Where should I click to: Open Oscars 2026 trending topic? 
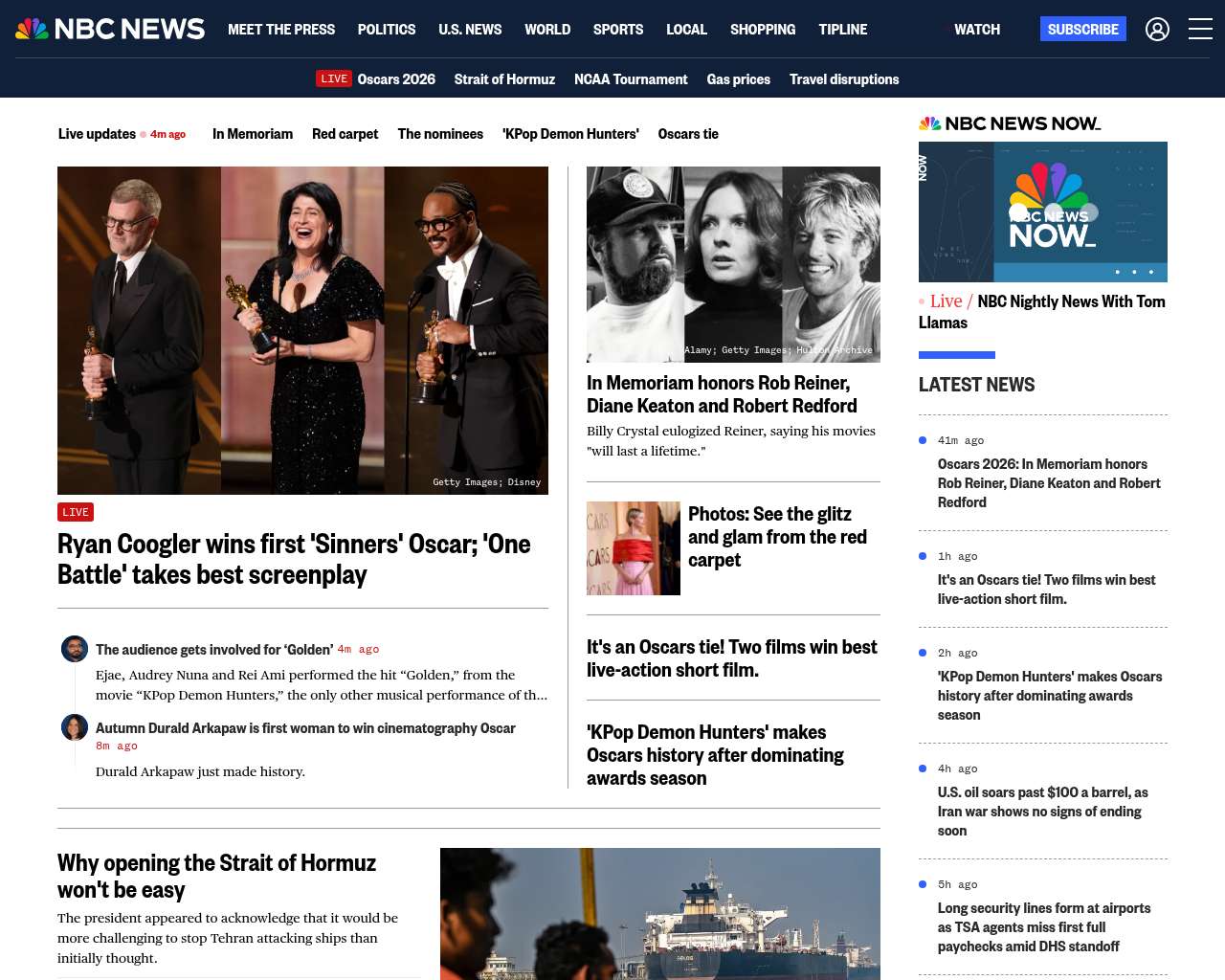click(x=396, y=79)
